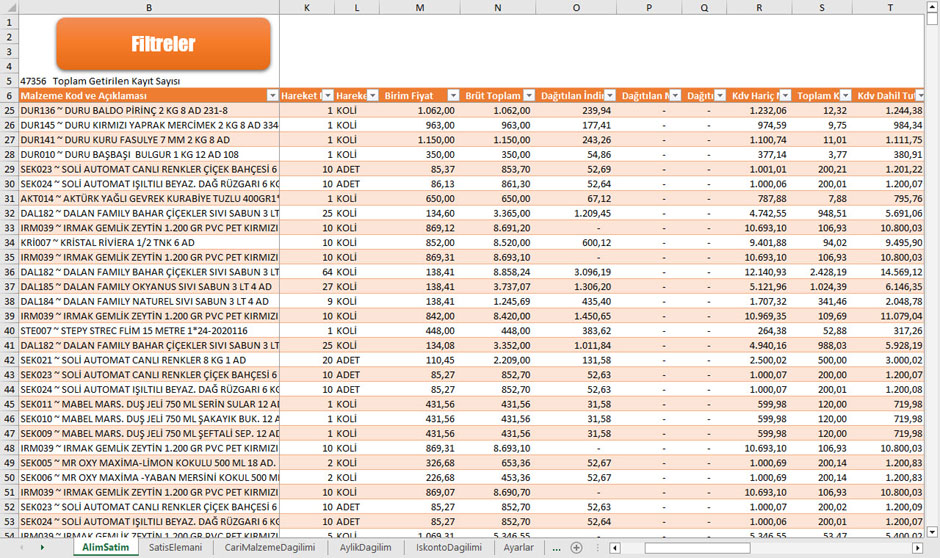
Task: Click the previous sheet navigation arrow
Action: (22, 547)
